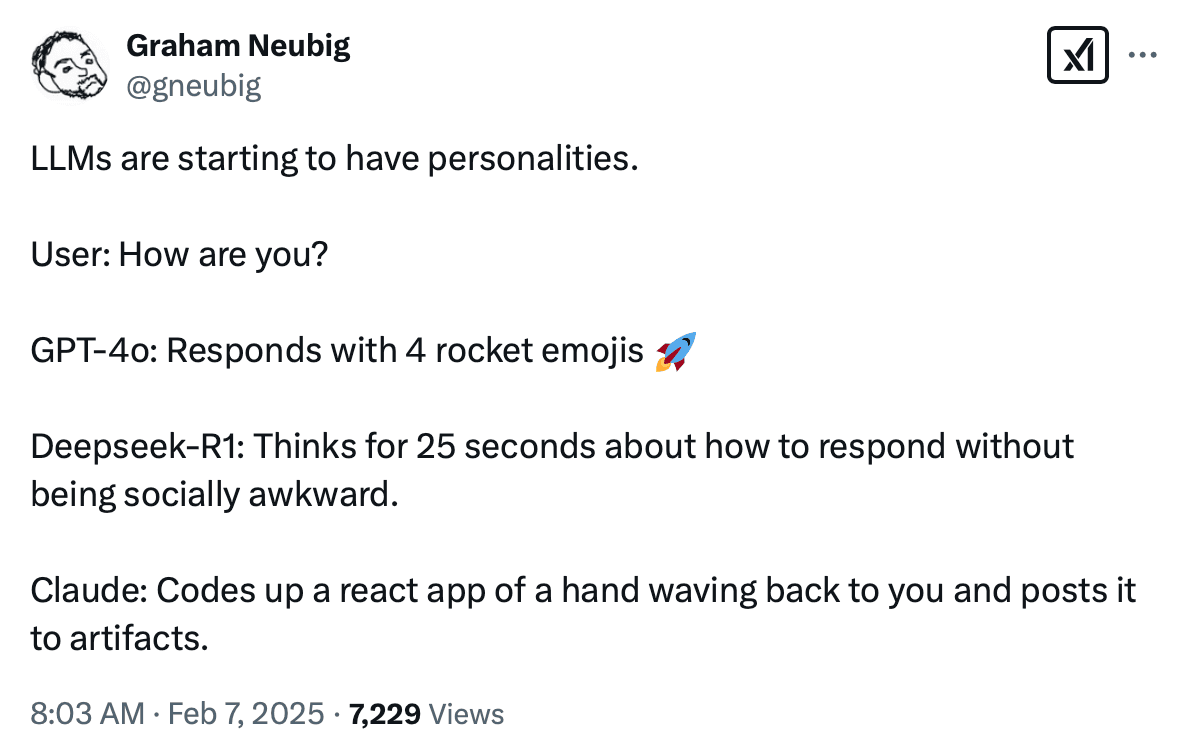Click the display name Graham Neubig

[x=238, y=46]
